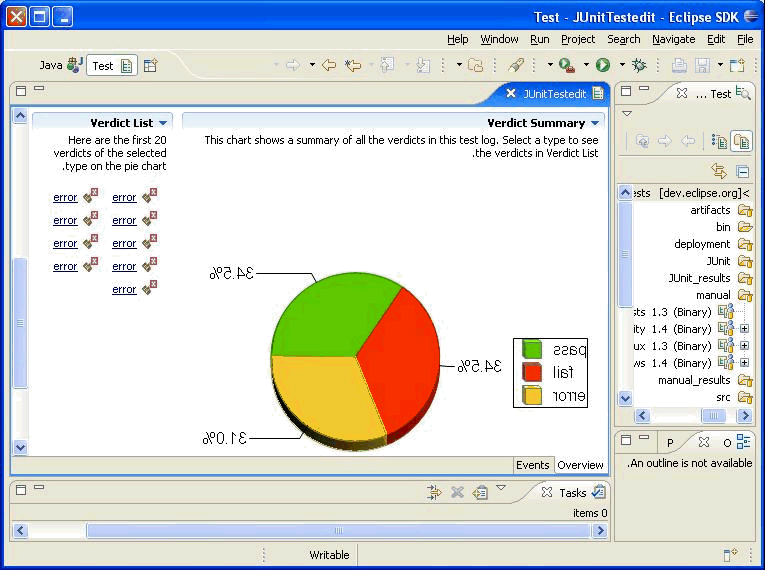Open the lone error link in last row
Screen dimensions: 765x570
click(124, 289)
